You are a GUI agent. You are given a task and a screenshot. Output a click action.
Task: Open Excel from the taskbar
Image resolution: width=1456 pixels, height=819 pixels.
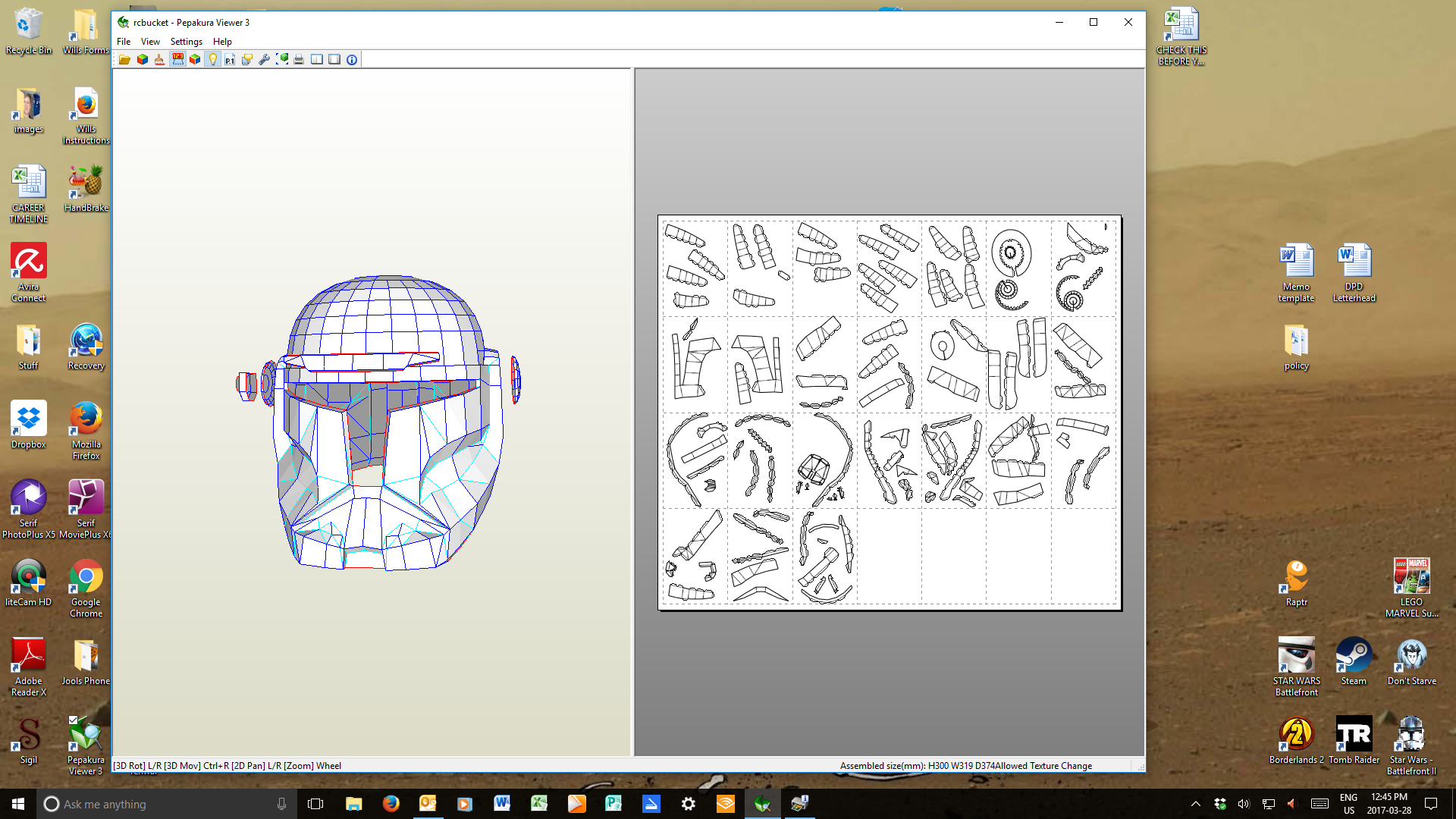click(539, 804)
